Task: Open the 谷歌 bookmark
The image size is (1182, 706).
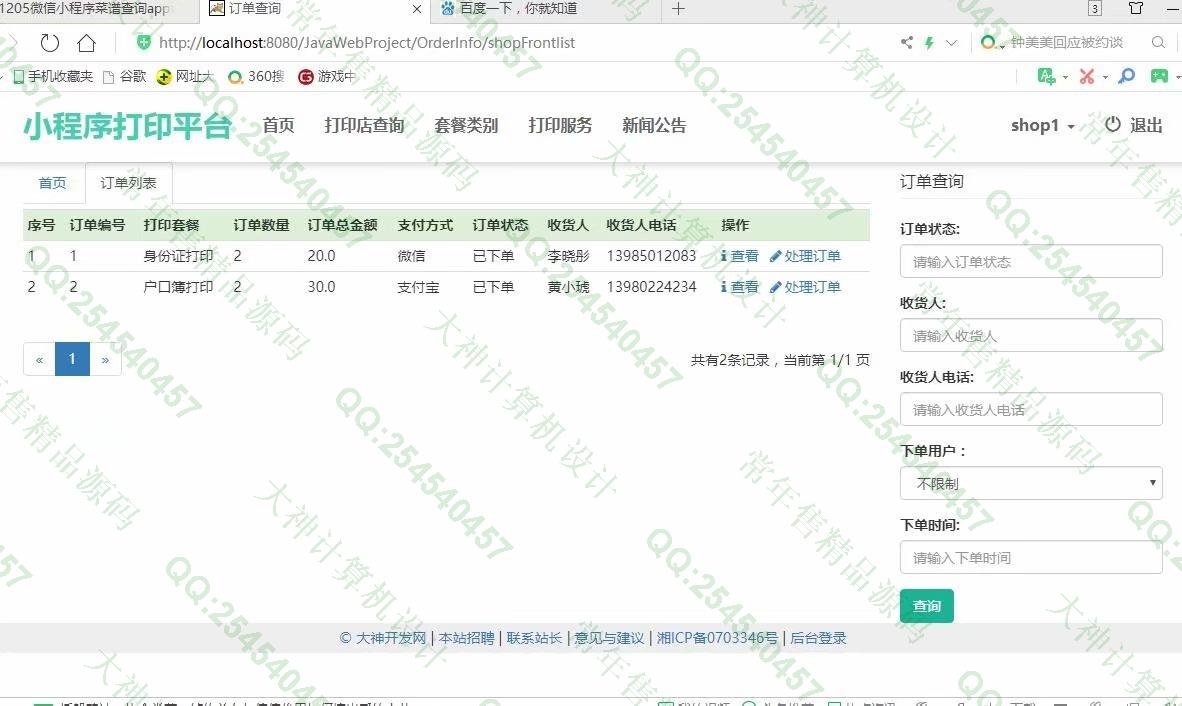Action: (124, 76)
